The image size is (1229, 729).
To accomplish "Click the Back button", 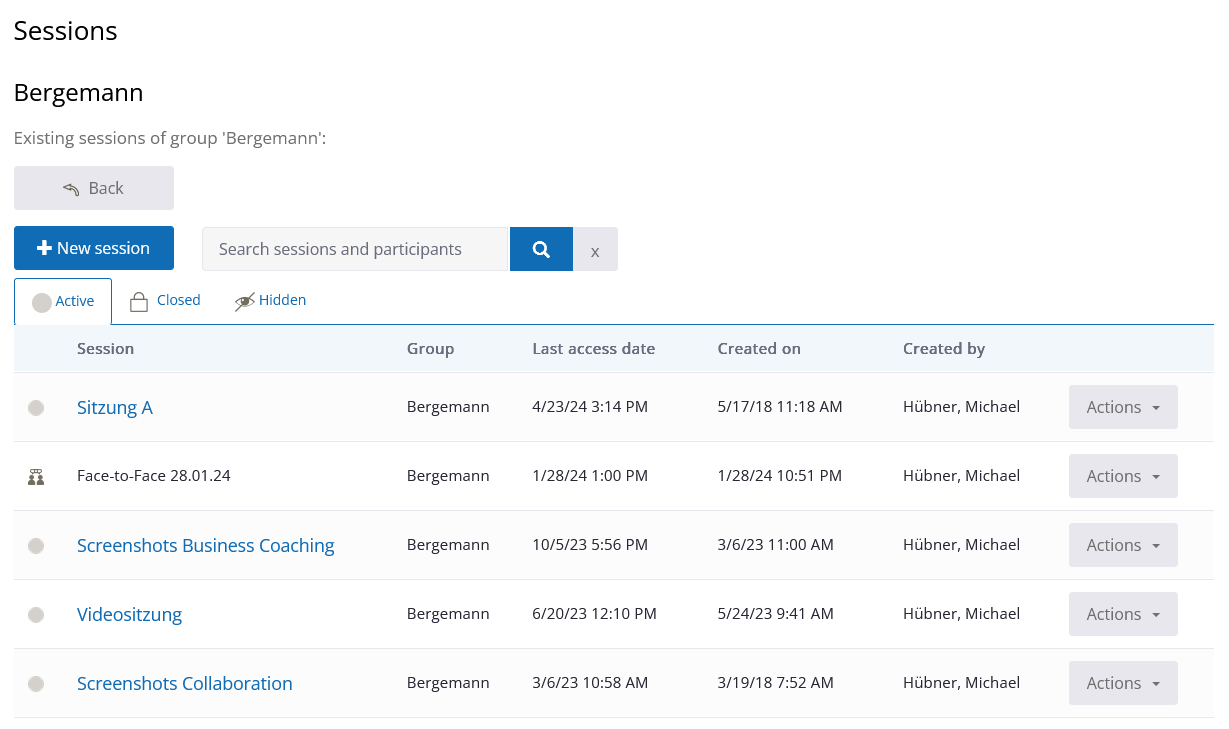I will (94, 188).
